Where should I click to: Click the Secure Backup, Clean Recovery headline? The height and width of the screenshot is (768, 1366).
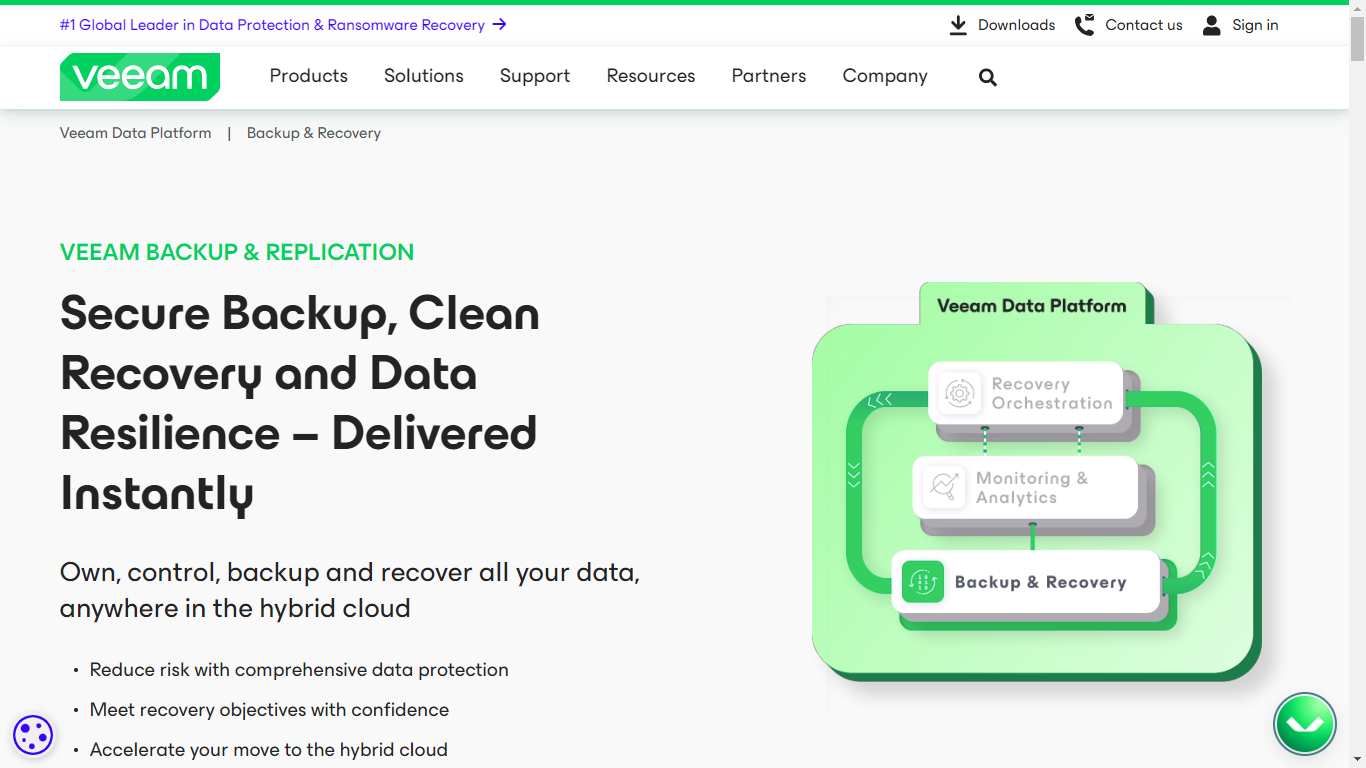point(300,403)
